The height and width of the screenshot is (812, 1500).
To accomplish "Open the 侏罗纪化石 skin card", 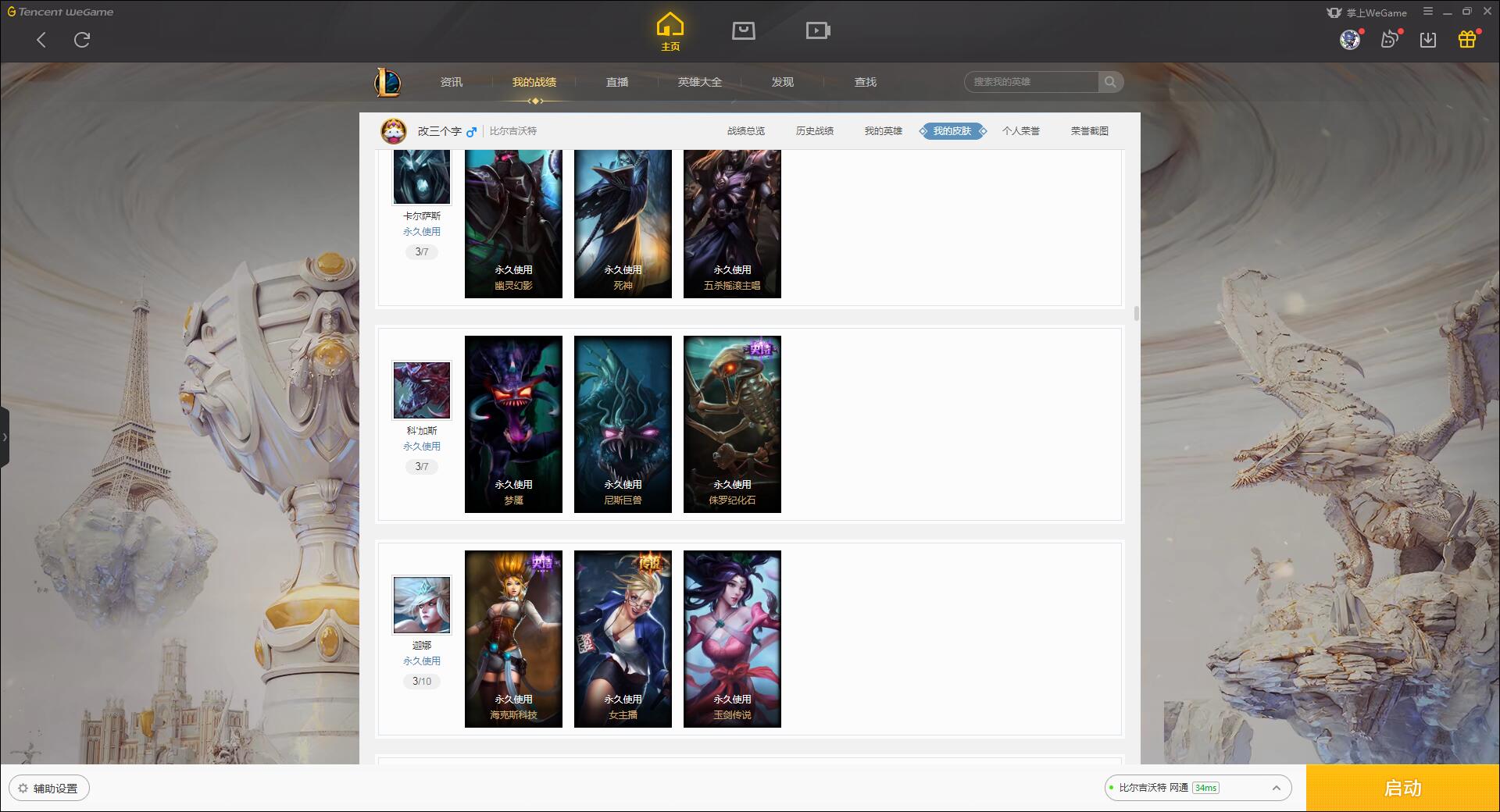I will coord(732,424).
